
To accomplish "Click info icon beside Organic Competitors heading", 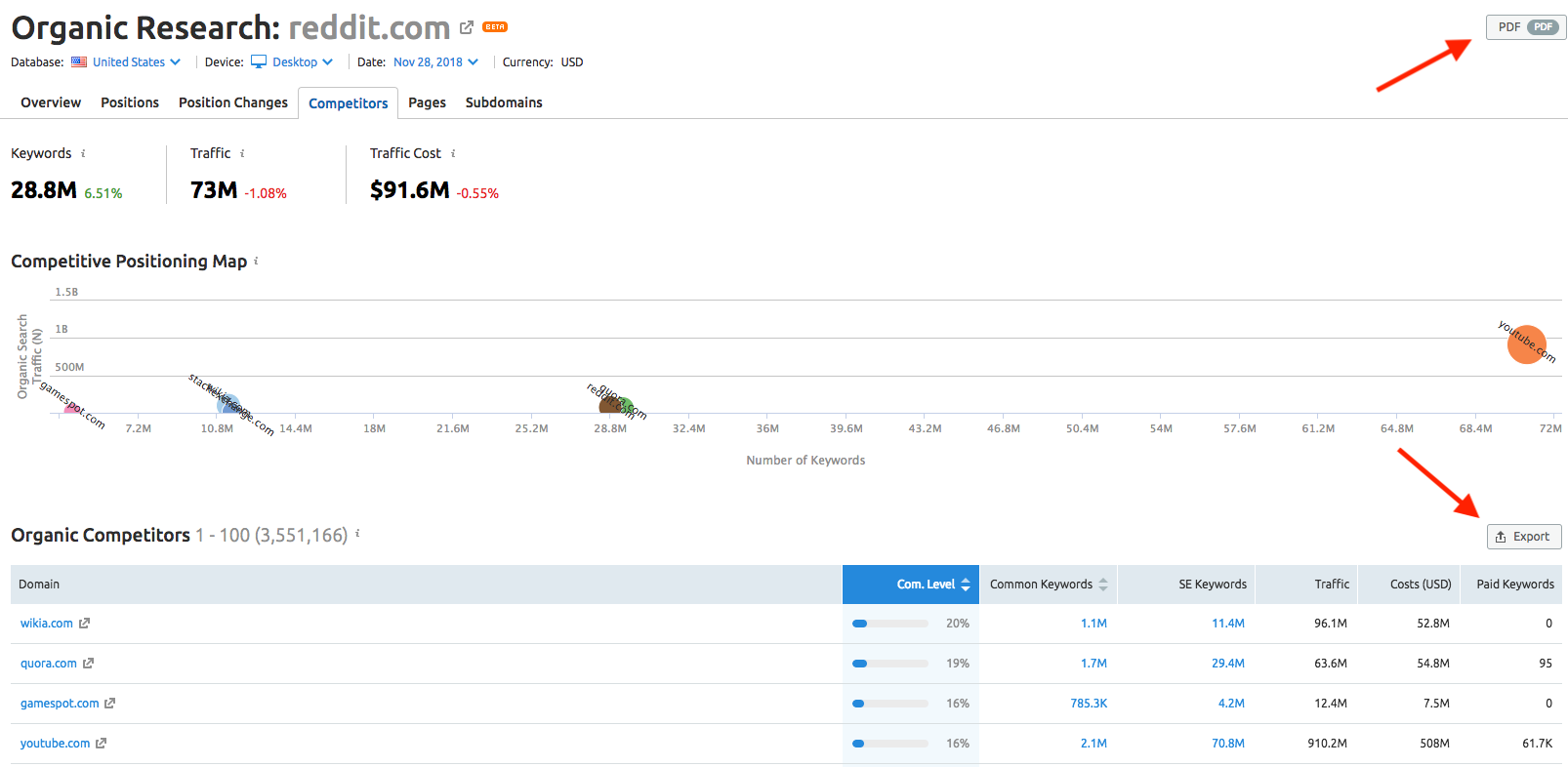I will pyautogui.click(x=357, y=534).
